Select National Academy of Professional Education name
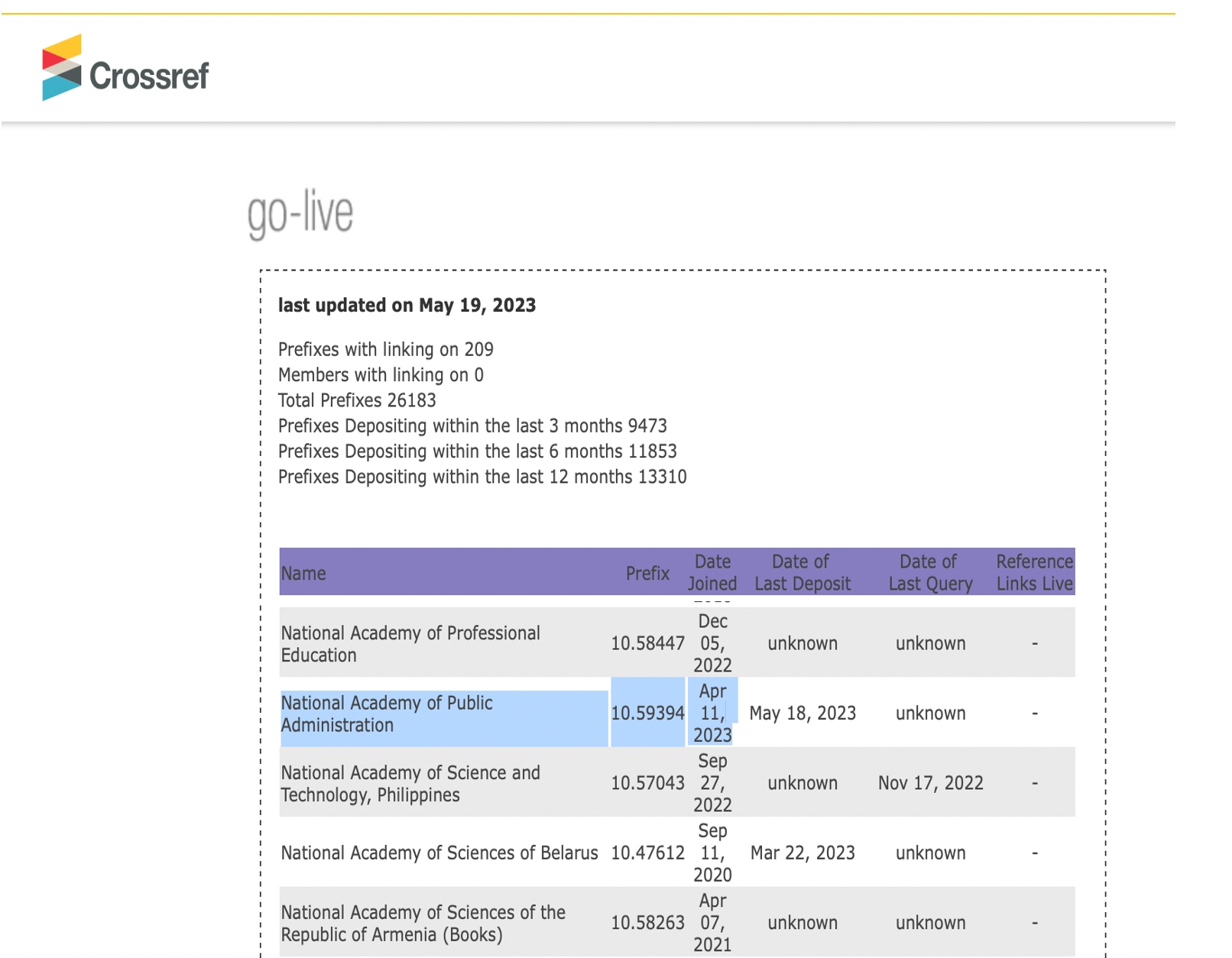This screenshot has width=1232, height=958. click(x=410, y=644)
